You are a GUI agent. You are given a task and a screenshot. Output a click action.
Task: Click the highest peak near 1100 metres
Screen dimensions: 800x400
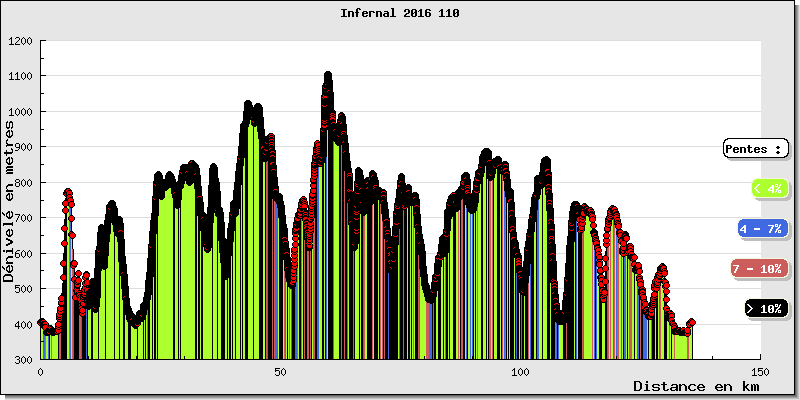coord(327,76)
